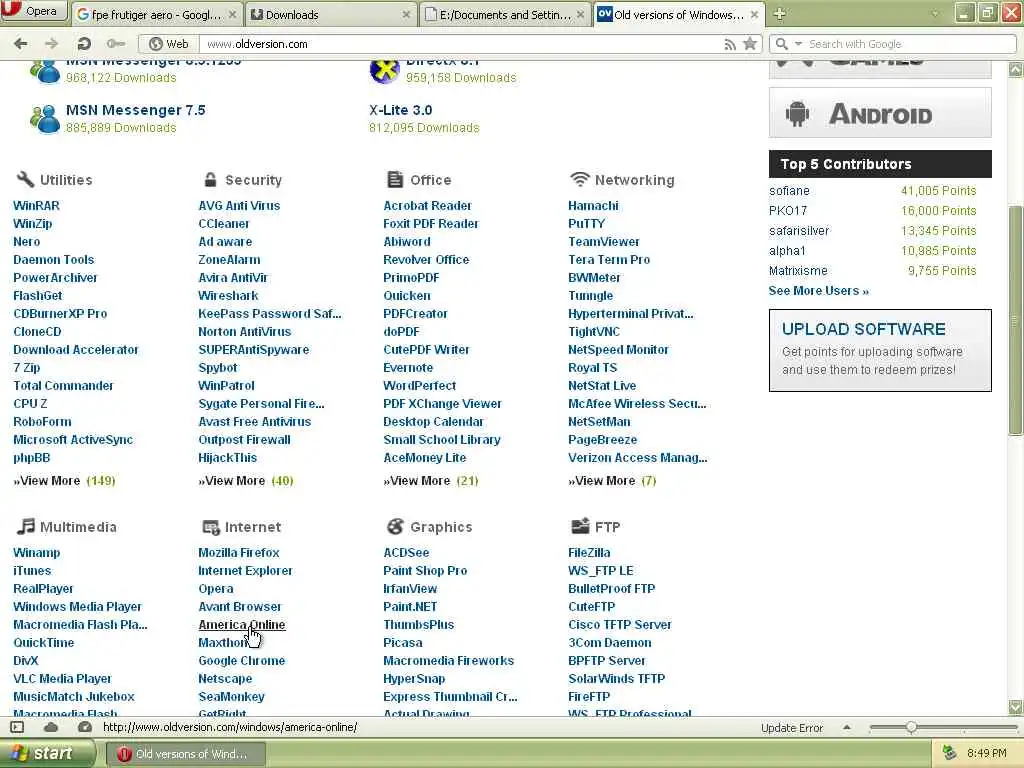The width and height of the screenshot is (1024, 768).
Task: Click the Search with Google field
Action: point(893,44)
